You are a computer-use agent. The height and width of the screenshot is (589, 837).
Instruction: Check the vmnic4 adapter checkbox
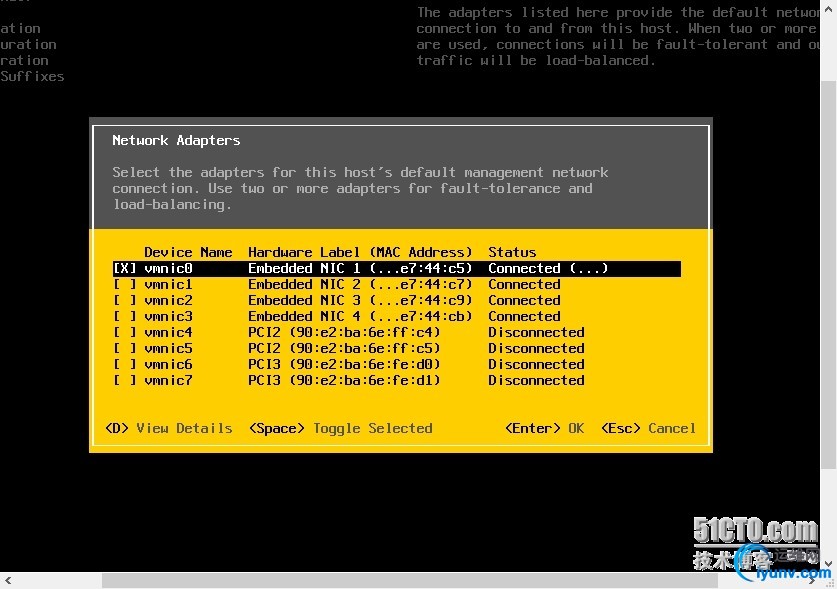tap(124, 333)
